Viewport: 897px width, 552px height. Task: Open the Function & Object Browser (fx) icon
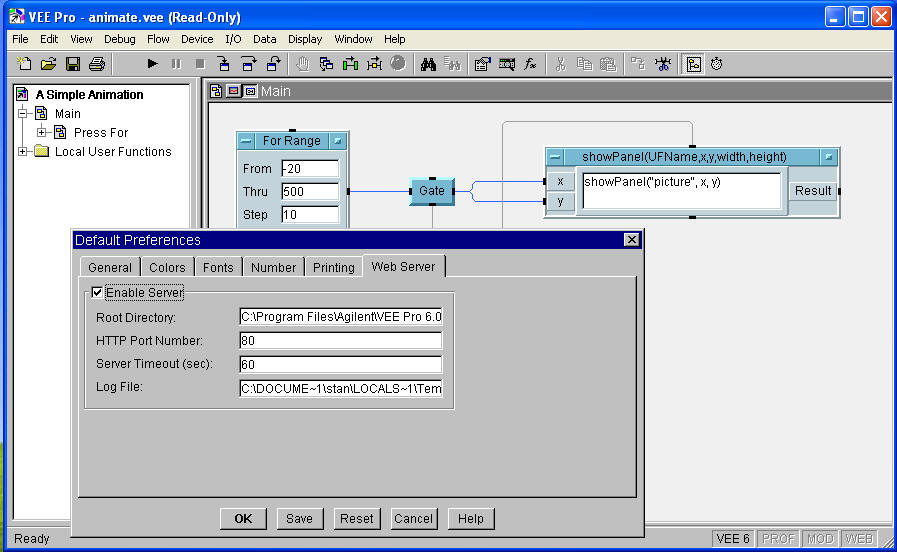[532, 64]
